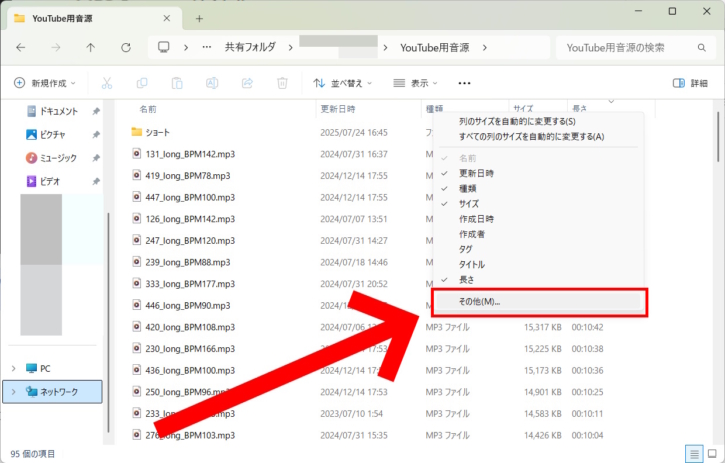Image resolution: width=725 pixels, height=463 pixels.
Task: Open the see more ellipsis menu
Action: point(464,84)
